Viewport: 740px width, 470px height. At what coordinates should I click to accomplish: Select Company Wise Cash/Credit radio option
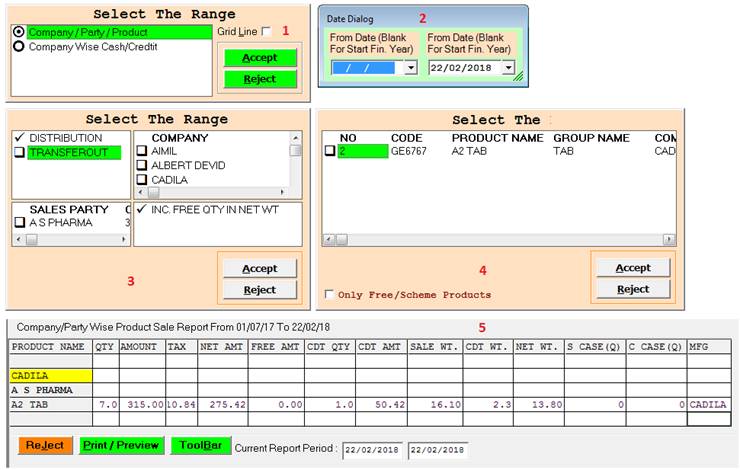coord(18,47)
